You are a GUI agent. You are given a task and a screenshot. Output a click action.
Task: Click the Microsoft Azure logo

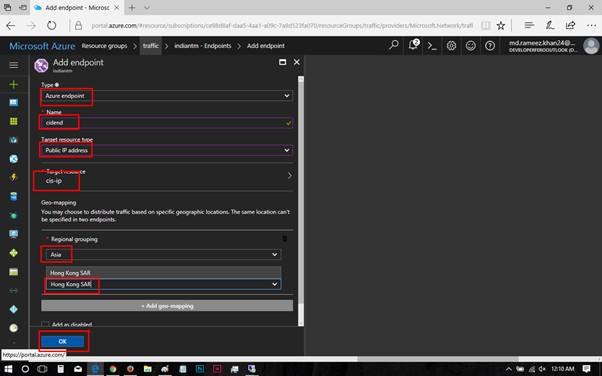coord(42,46)
